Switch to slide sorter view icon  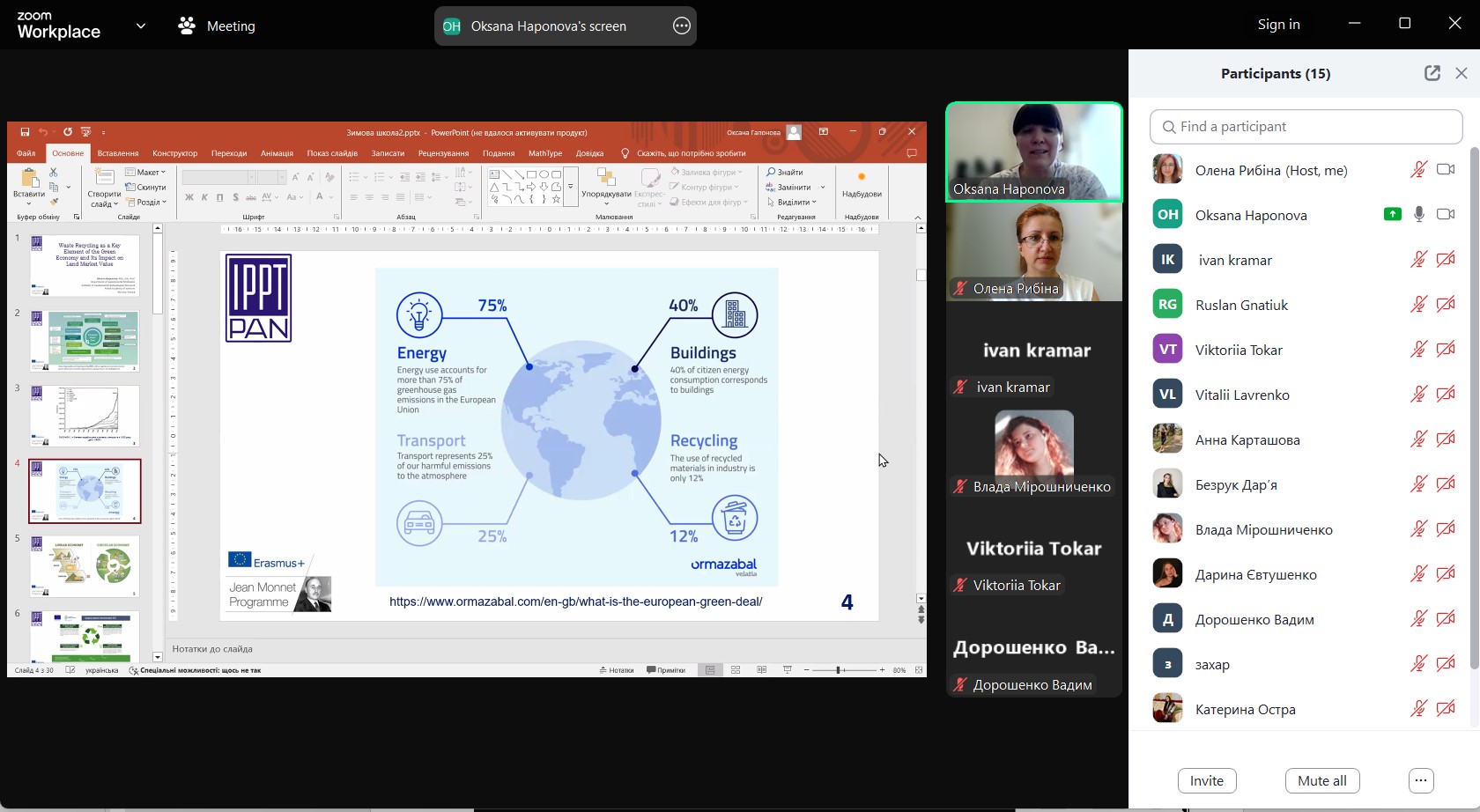point(736,670)
